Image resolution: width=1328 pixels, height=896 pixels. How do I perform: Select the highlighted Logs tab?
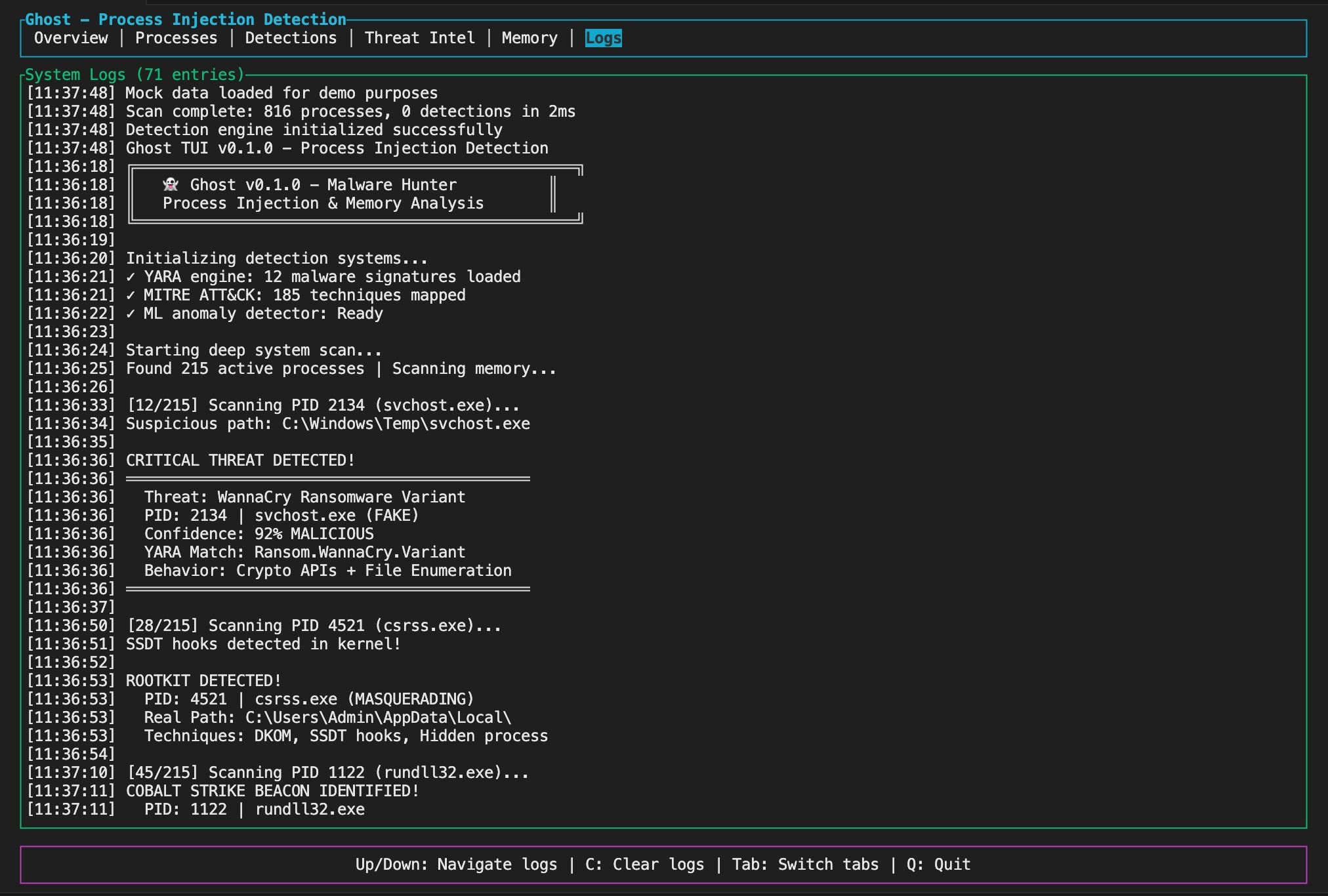[603, 38]
